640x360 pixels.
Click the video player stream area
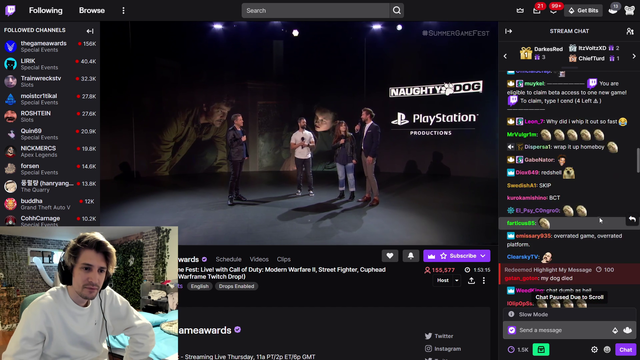click(299, 133)
